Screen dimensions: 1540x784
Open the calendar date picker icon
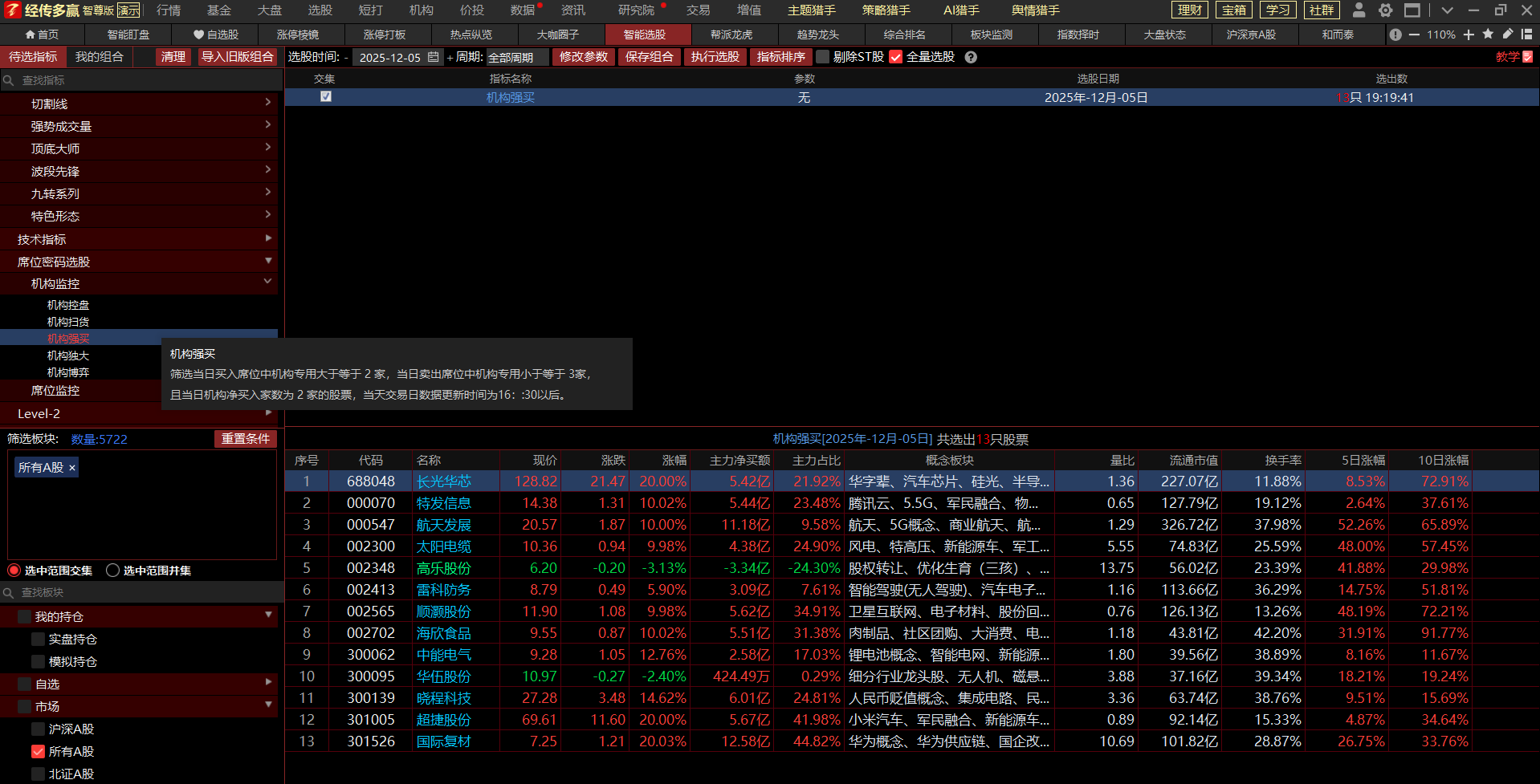pos(434,57)
